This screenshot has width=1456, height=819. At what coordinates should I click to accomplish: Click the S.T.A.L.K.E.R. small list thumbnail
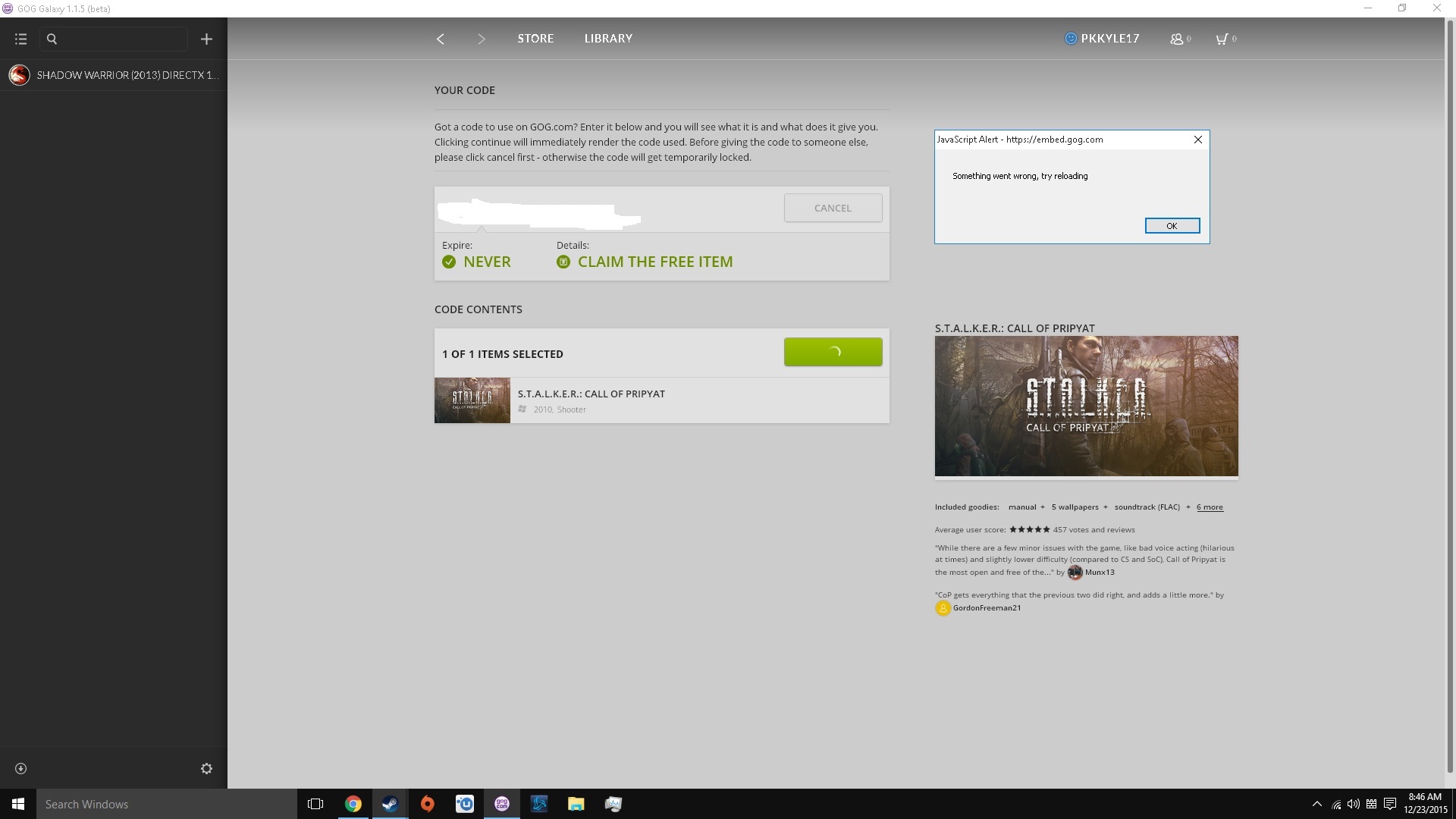point(472,400)
